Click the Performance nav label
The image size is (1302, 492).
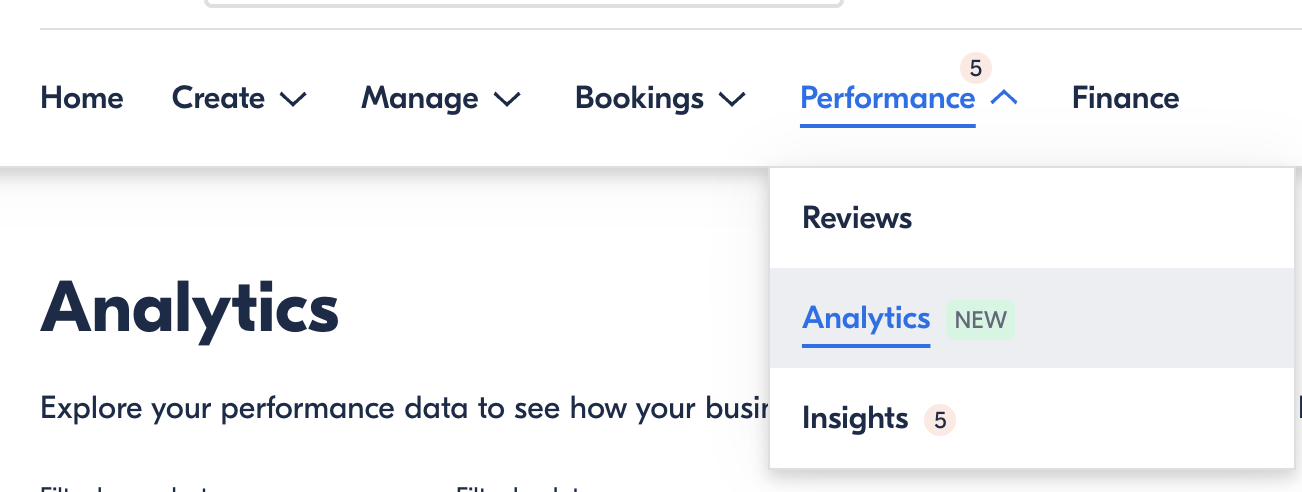click(x=888, y=98)
